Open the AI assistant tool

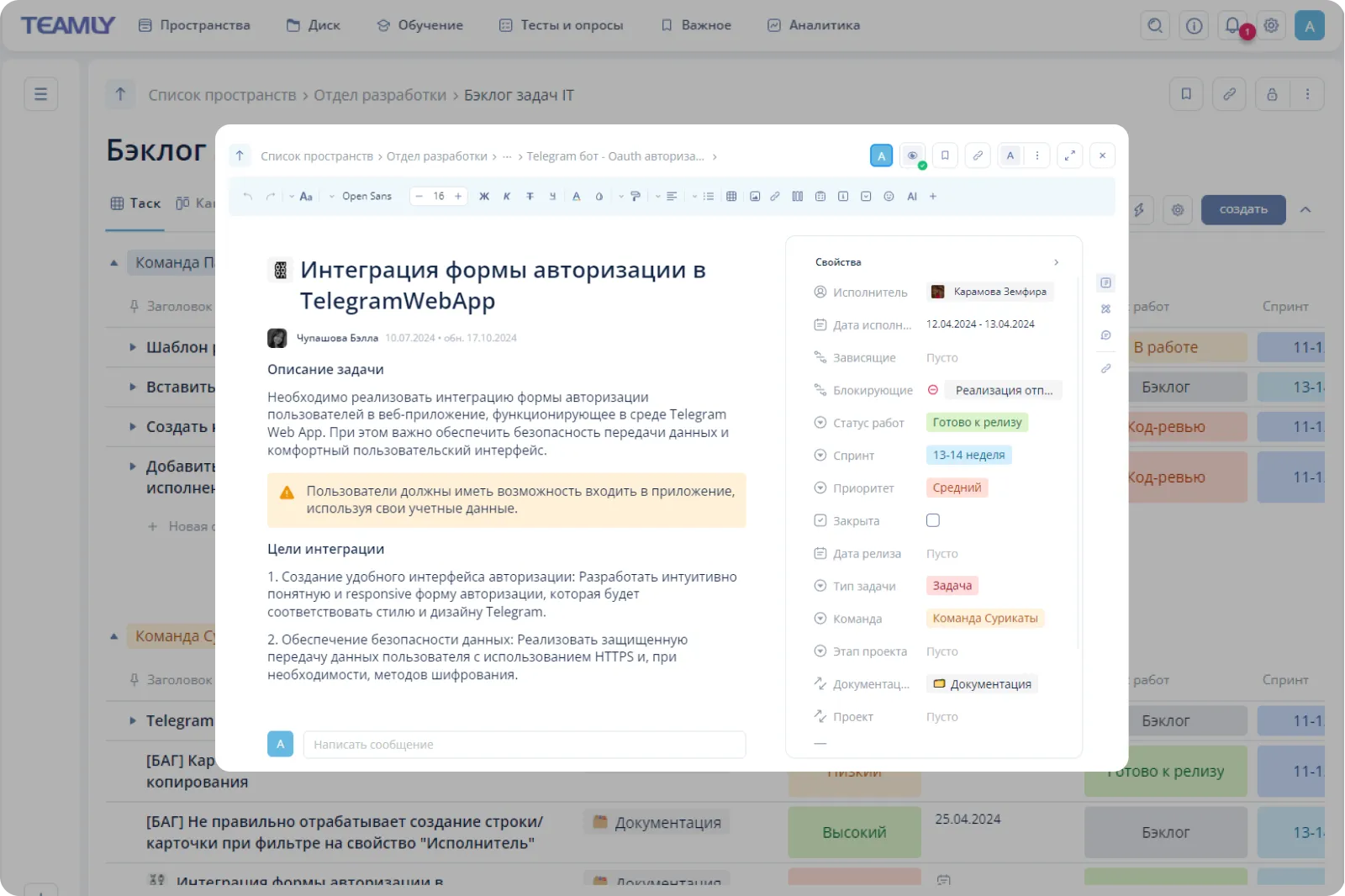tap(912, 197)
